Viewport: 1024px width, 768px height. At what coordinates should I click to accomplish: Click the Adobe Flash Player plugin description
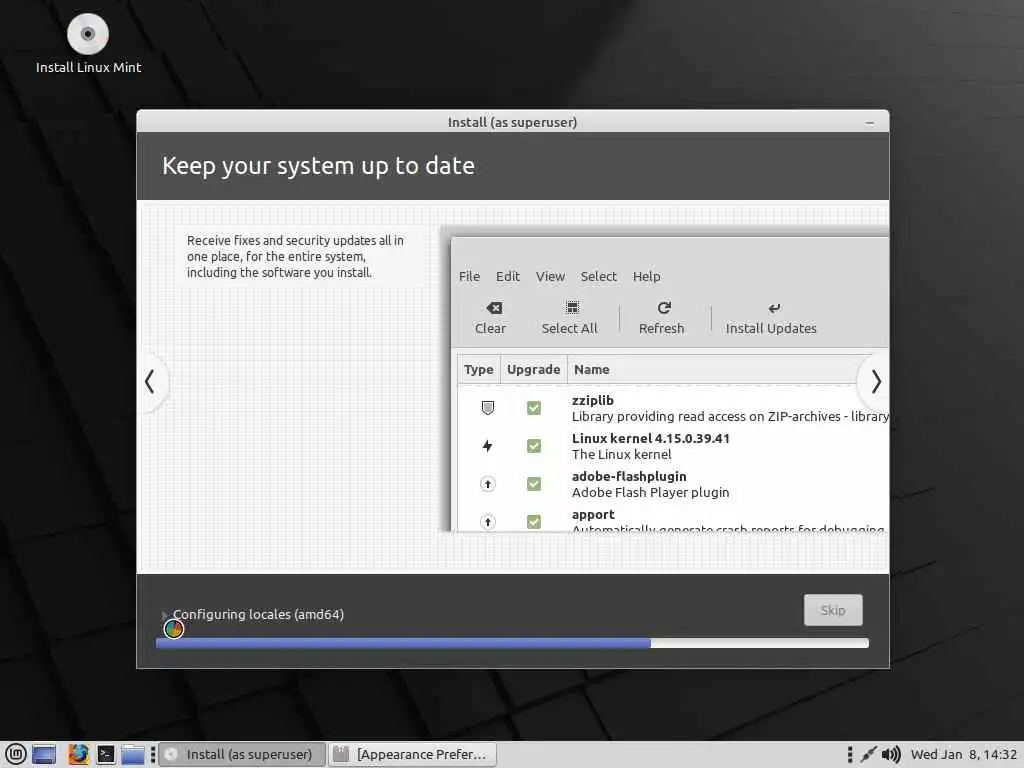[x=650, y=492]
